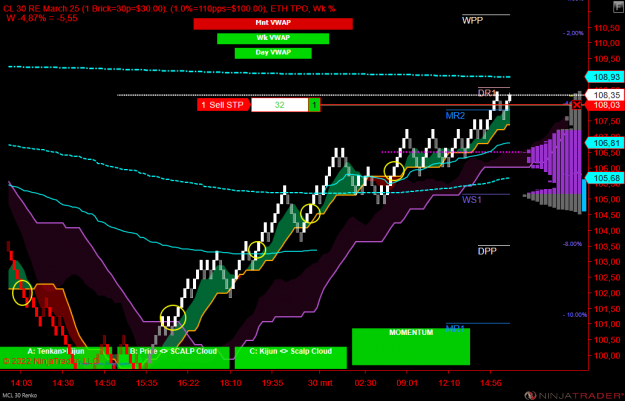
Task: Click the NinjaTrader logo at bottom right
Action: point(574,395)
